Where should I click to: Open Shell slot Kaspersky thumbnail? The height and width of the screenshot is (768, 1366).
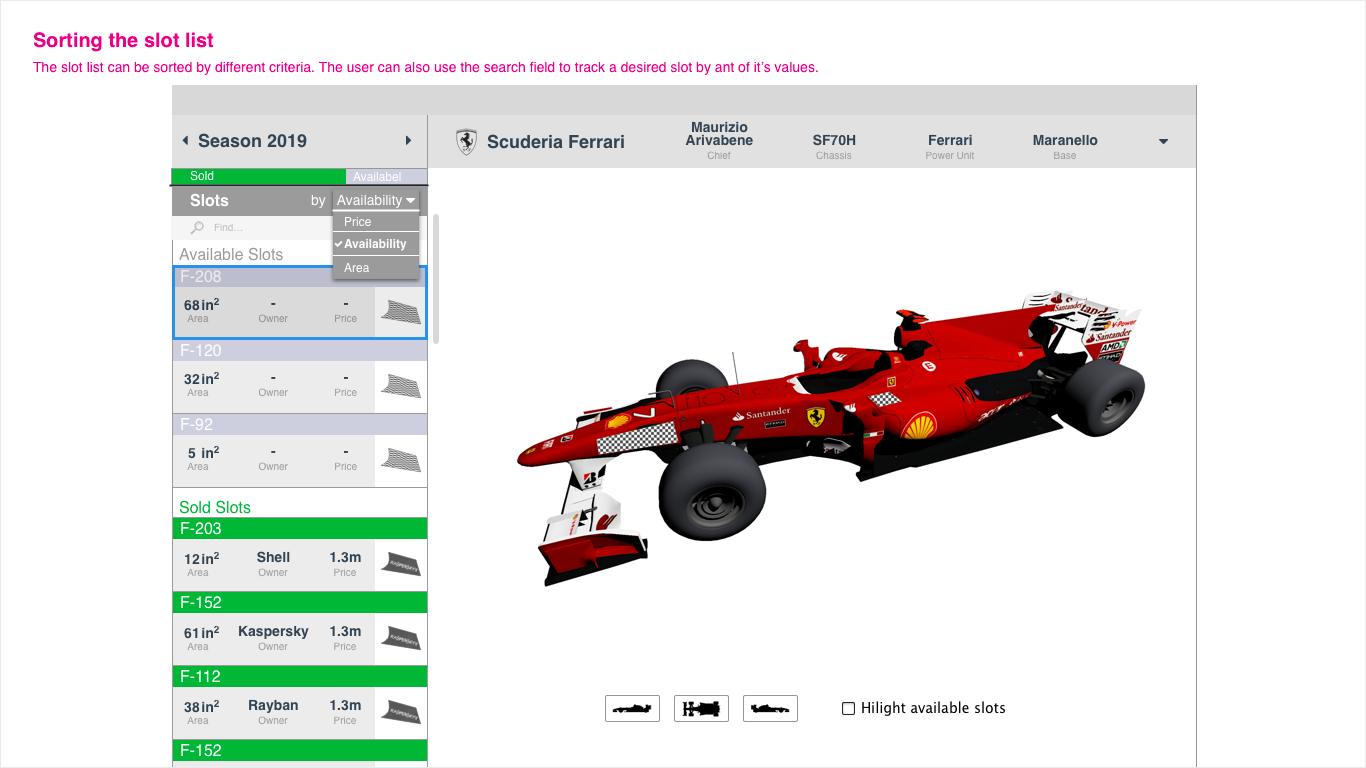400,564
